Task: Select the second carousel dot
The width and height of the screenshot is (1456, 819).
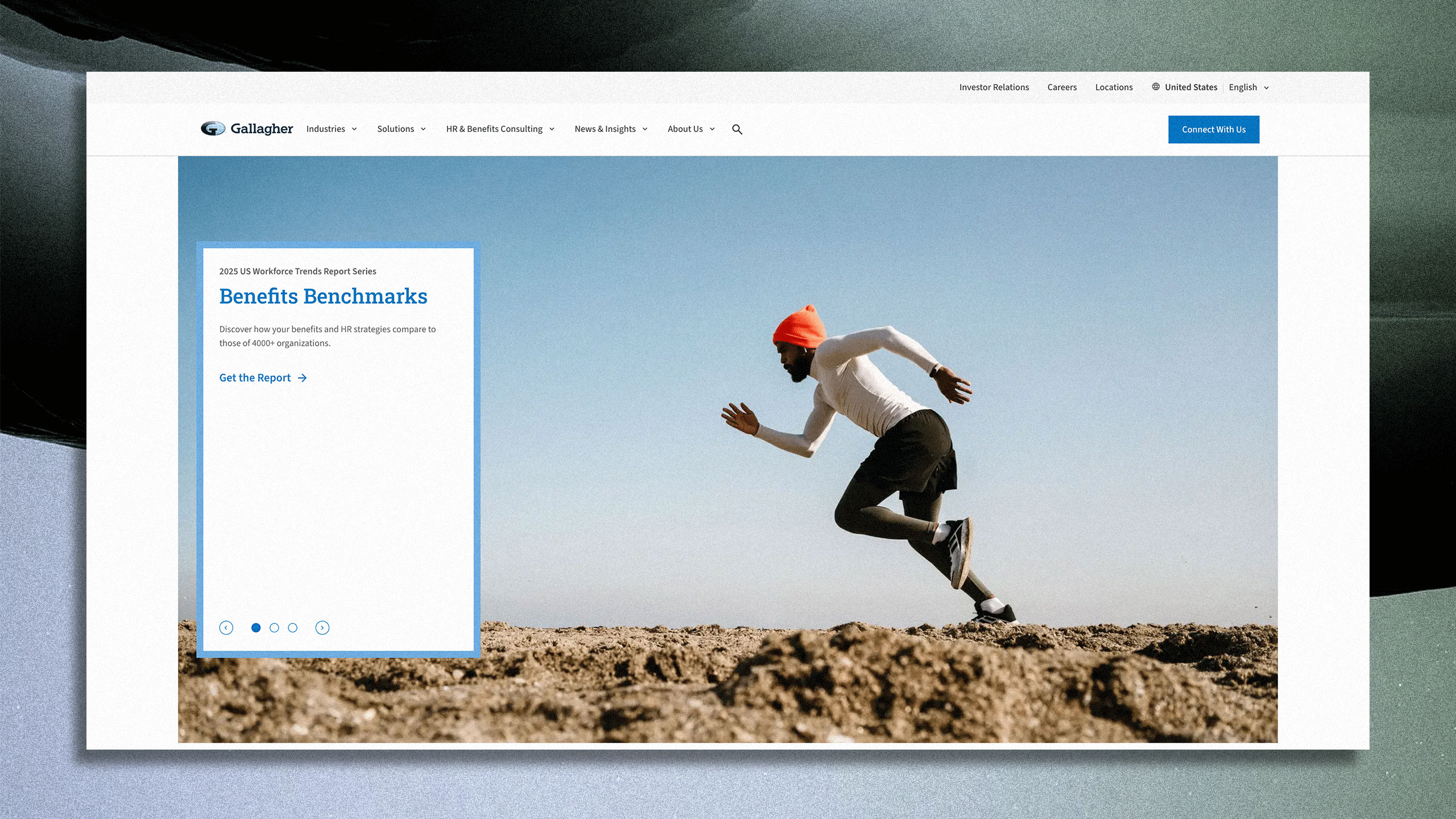Action: [274, 628]
